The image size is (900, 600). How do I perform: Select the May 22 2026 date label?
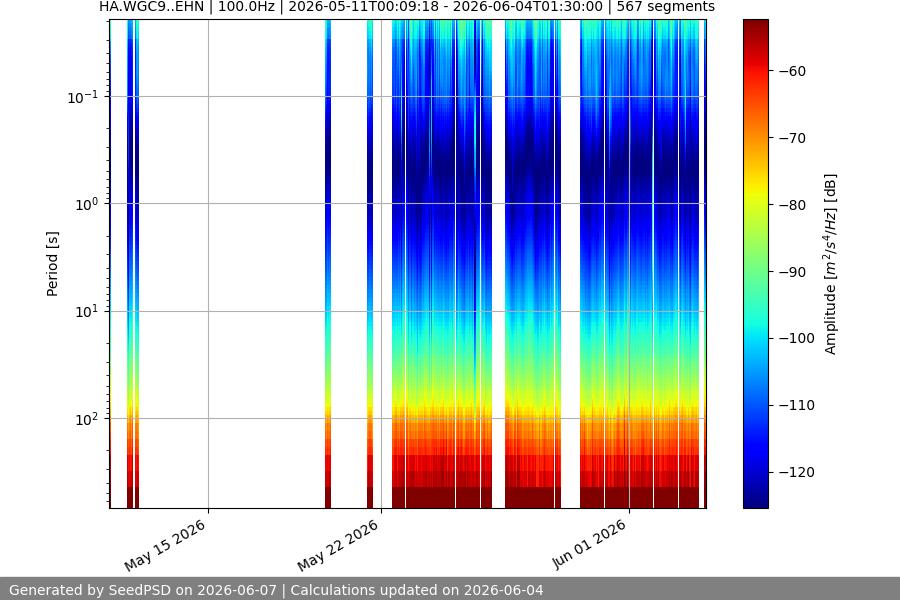coord(338,545)
